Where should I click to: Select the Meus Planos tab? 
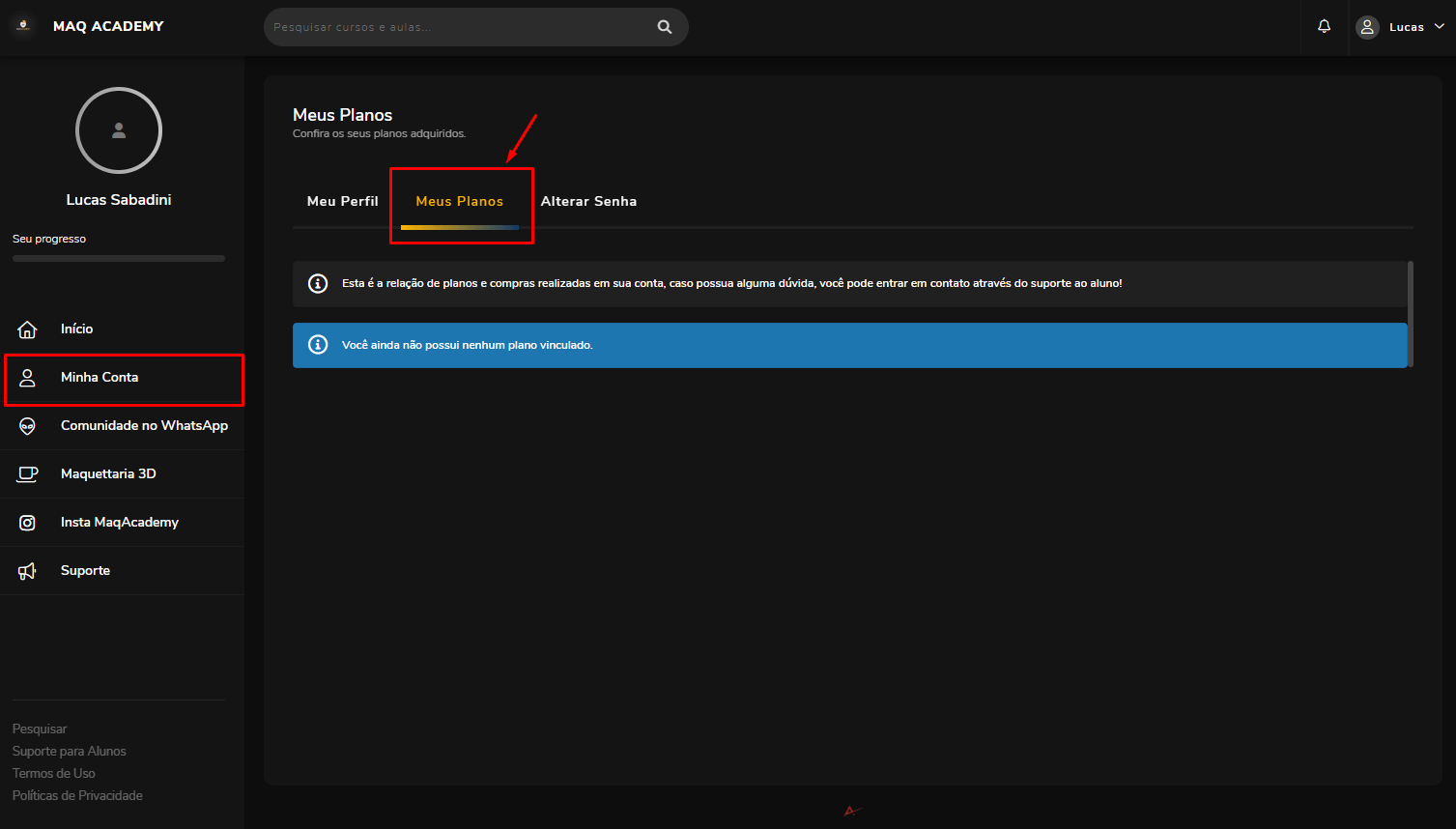point(460,201)
